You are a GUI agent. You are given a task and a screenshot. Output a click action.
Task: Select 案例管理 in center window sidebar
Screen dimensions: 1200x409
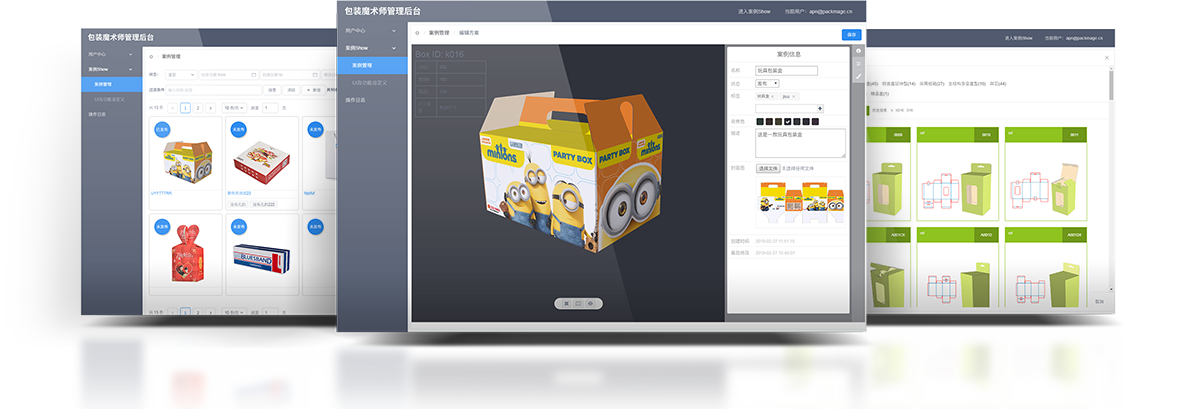coord(372,65)
